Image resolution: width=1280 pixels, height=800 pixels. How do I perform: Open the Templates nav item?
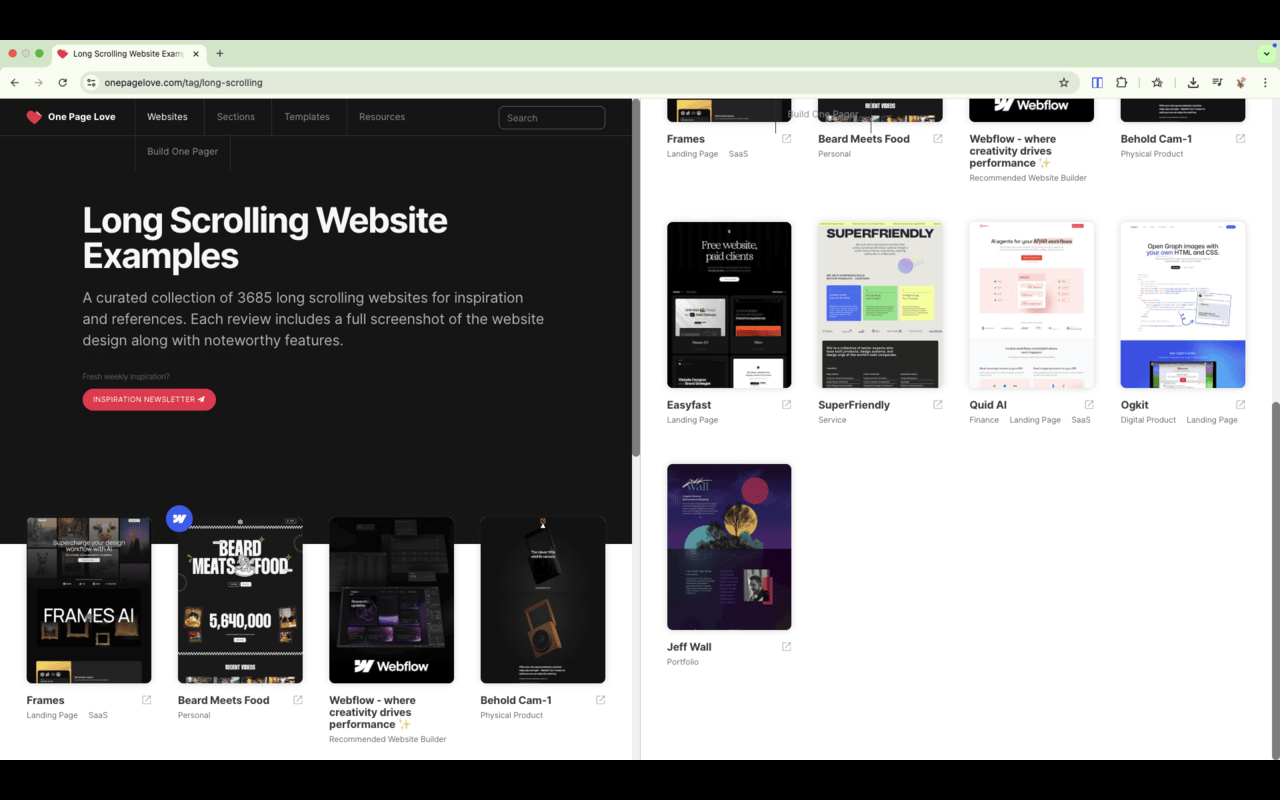307,117
